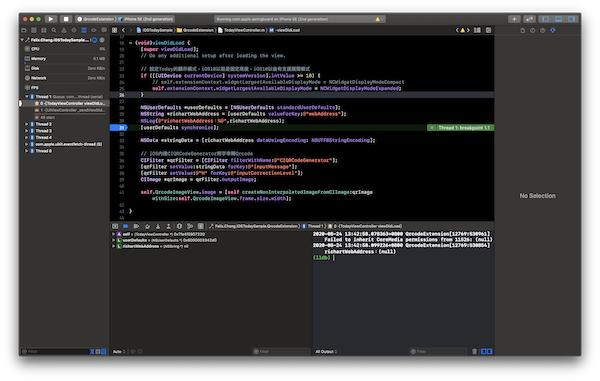This screenshot has height=381, width=600.
Task: Clear the console with the trash icon
Action: pos(474,351)
